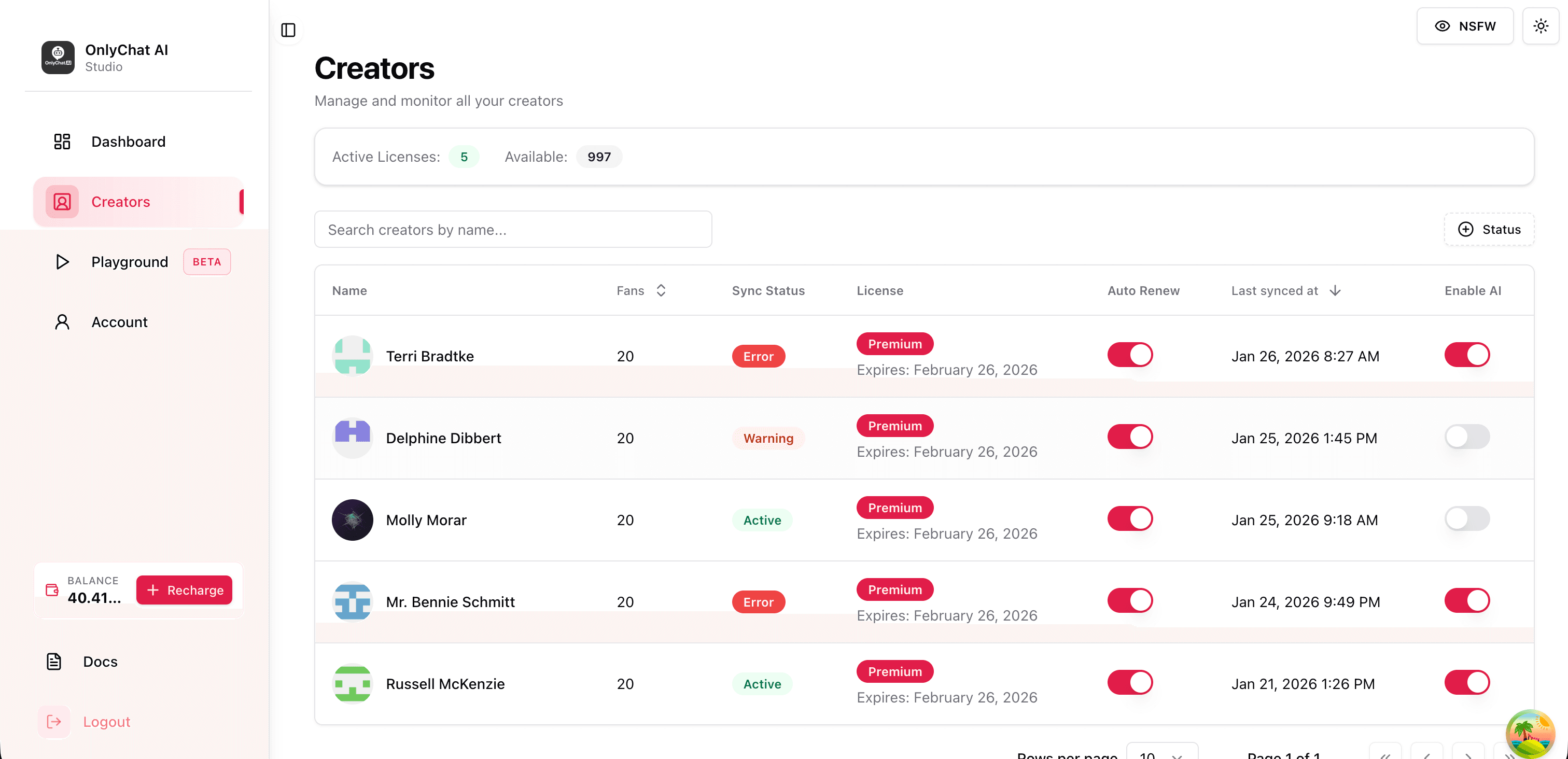Click the name Delphine Dibbert

point(443,438)
